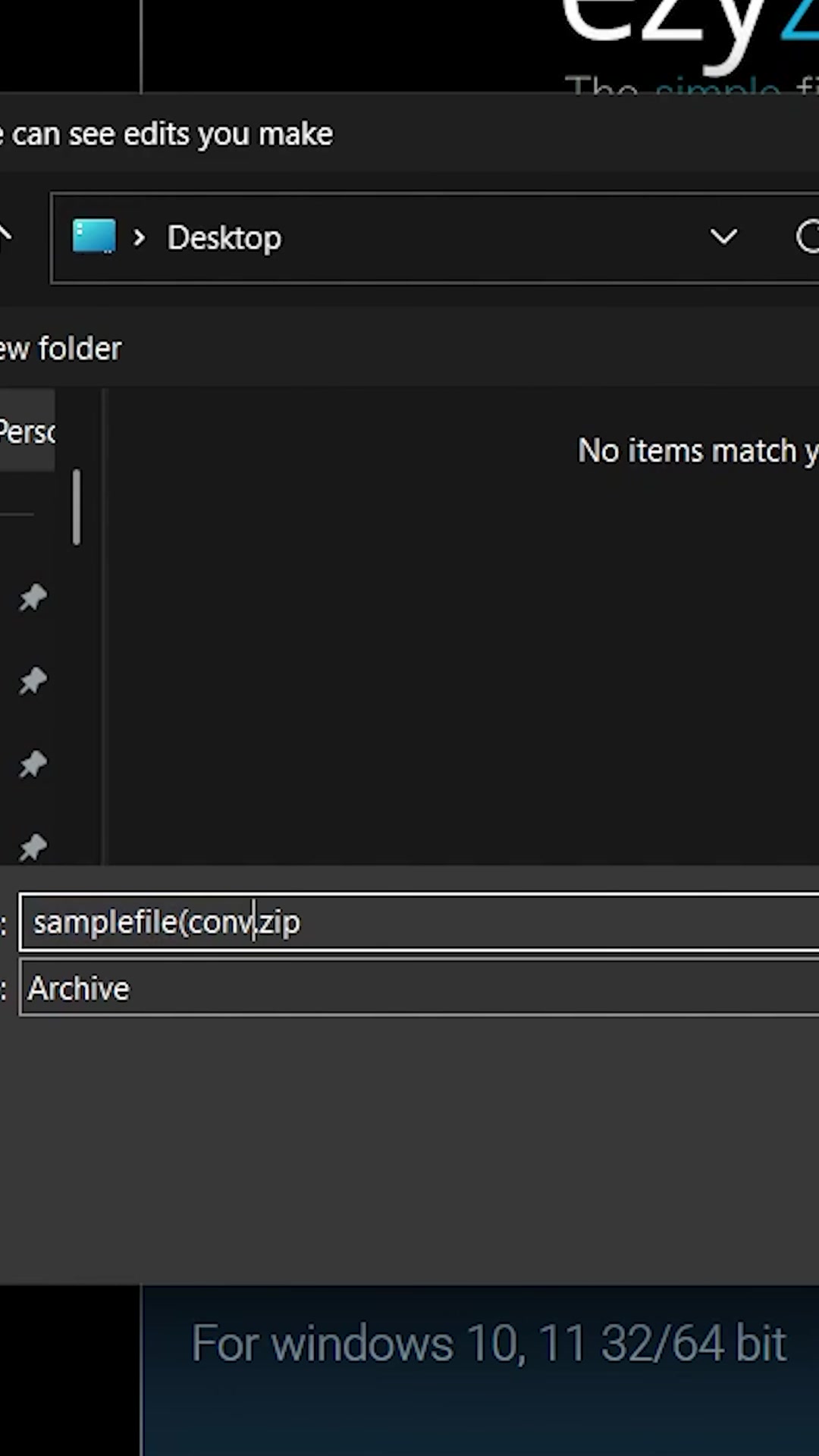Image resolution: width=819 pixels, height=1456 pixels.
Task: Click the empty file list area
Action: (455, 645)
